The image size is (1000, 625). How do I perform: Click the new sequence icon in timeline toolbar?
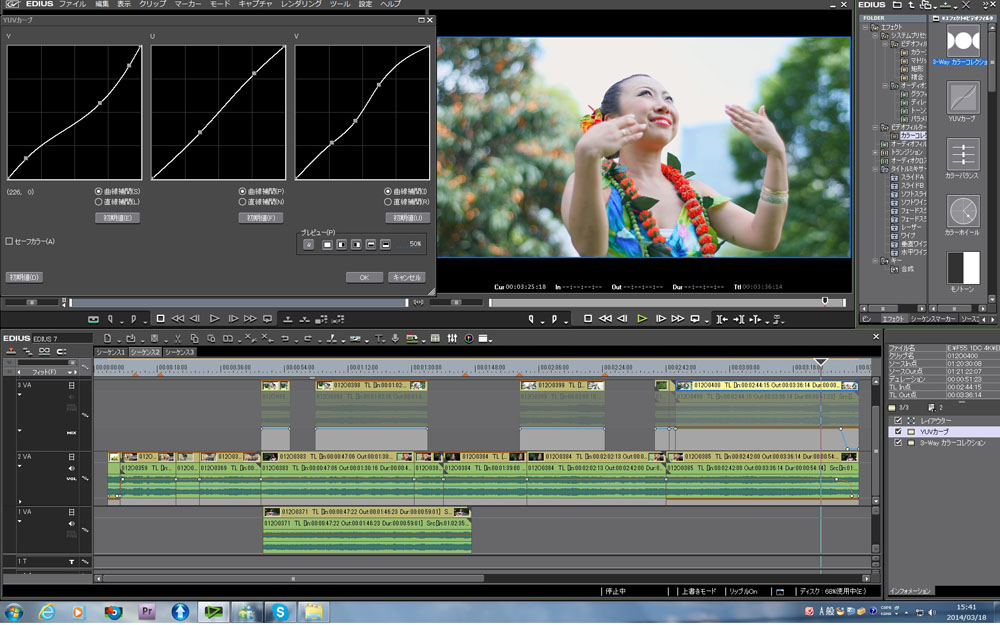pyautogui.click(x=108, y=339)
